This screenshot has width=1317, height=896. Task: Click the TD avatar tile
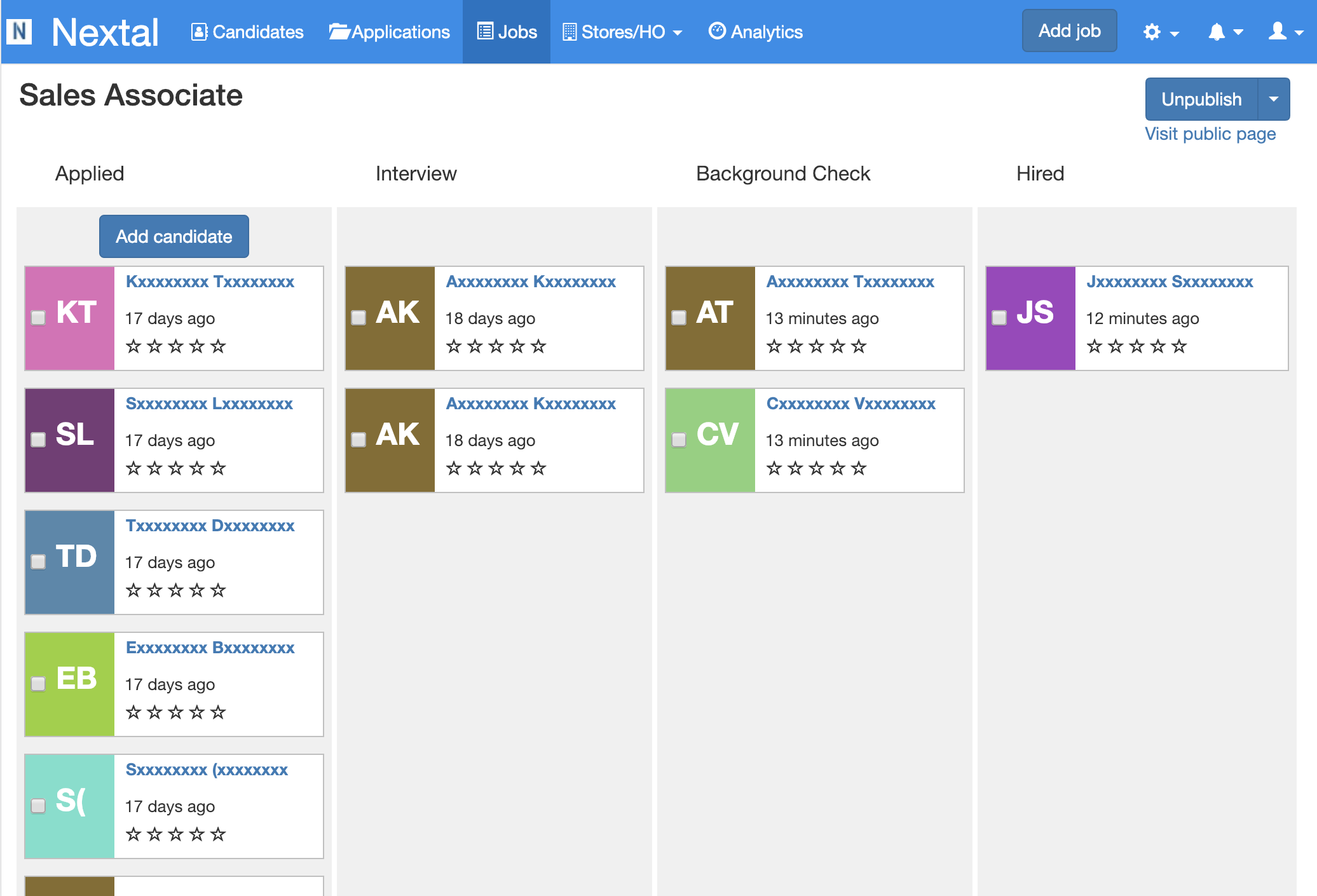[x=70, y=562]
